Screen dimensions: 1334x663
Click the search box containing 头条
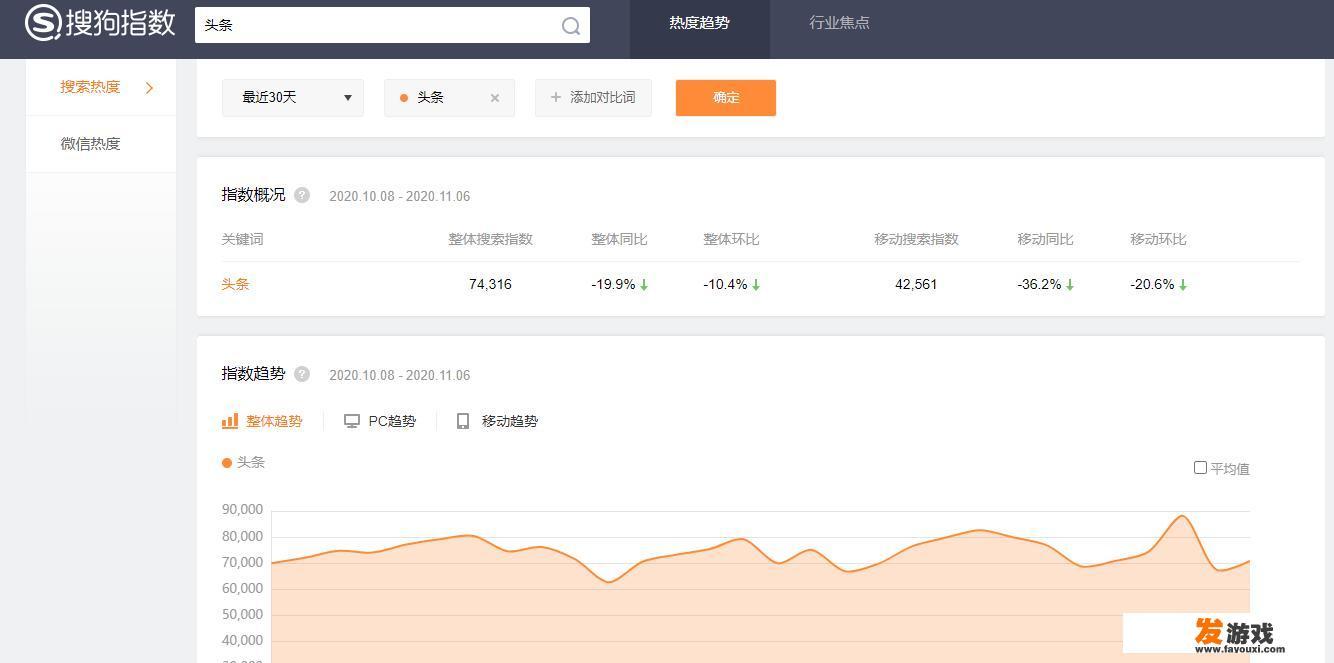(392, 25)
